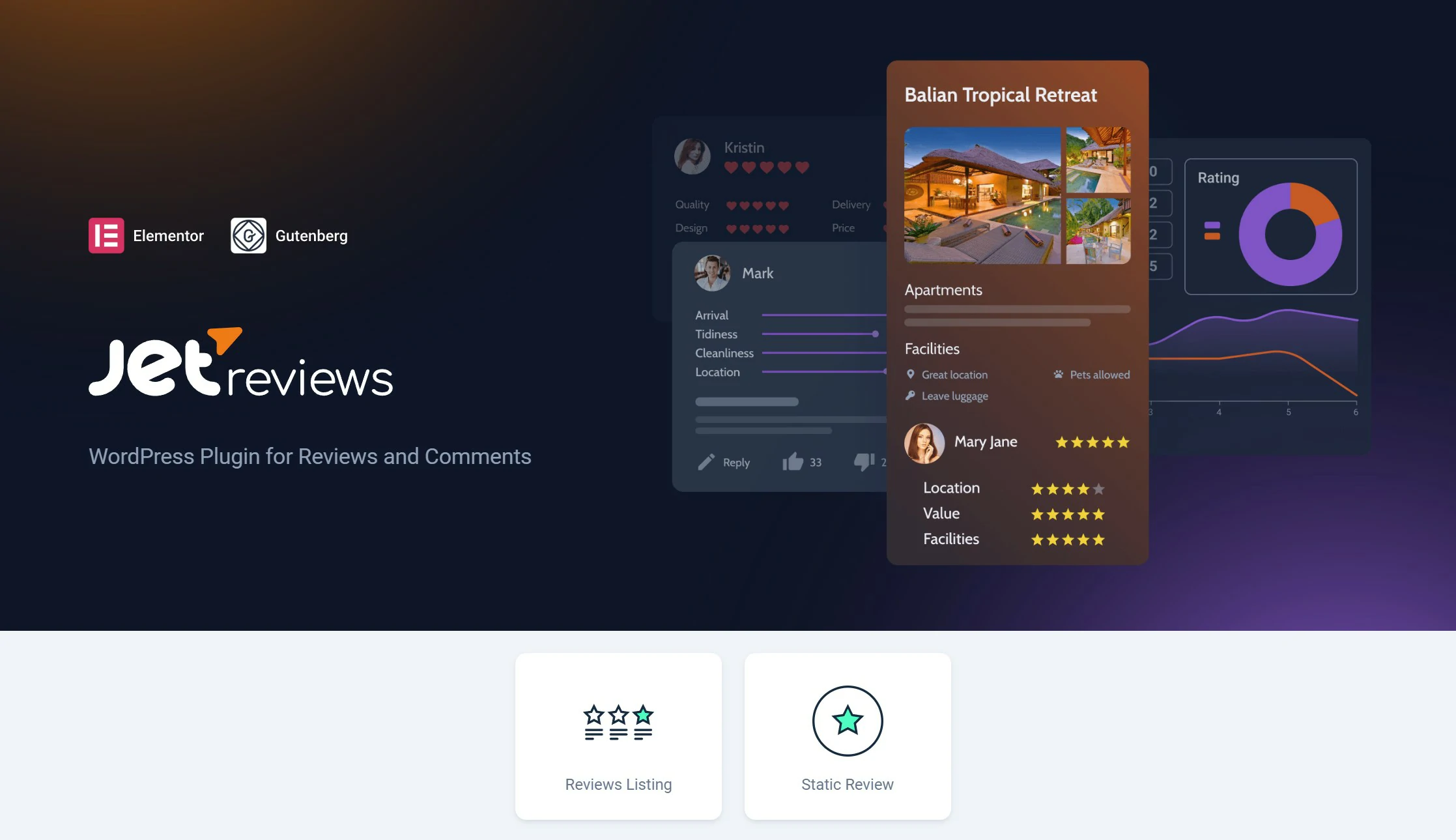The width and height of the screenshot is (1456, 840).
Task: Click the WordPress Plugin description text link
Action: 310,456
